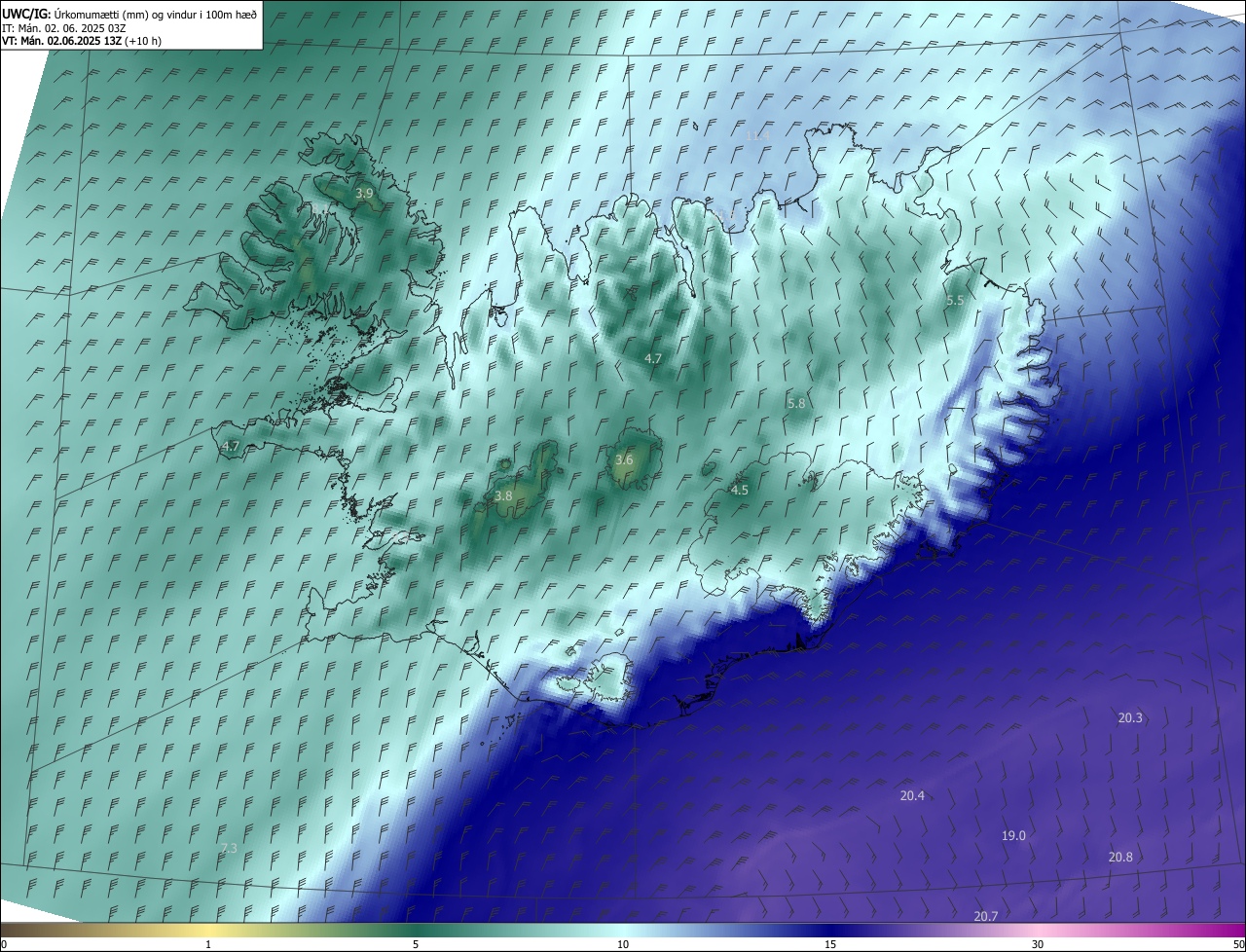Click the 5 tick on color scale
Viewport: 1246px width, 952px height.
(x=416, y=944)
